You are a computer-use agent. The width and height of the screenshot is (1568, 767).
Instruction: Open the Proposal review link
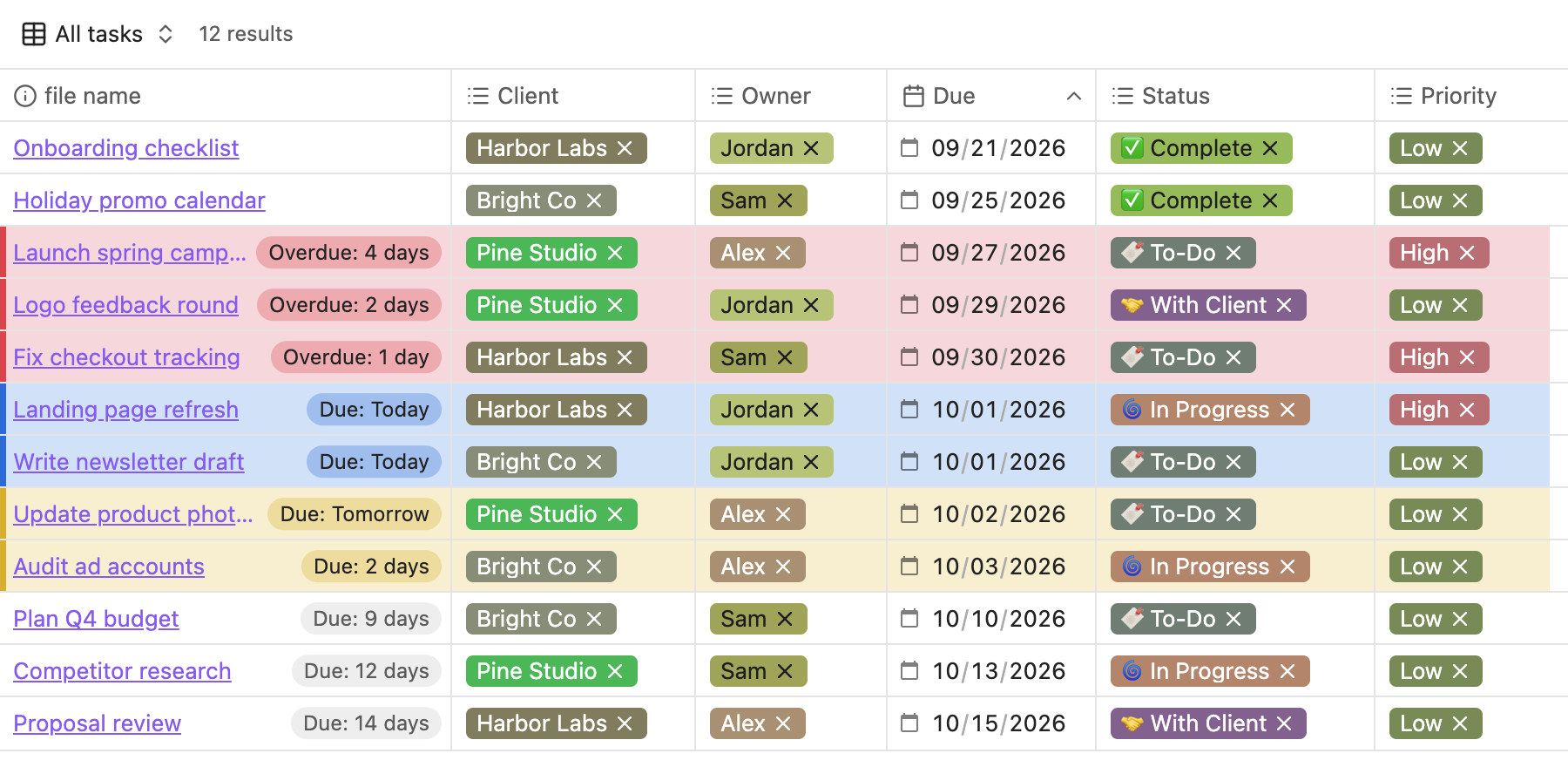coord(97,723)
